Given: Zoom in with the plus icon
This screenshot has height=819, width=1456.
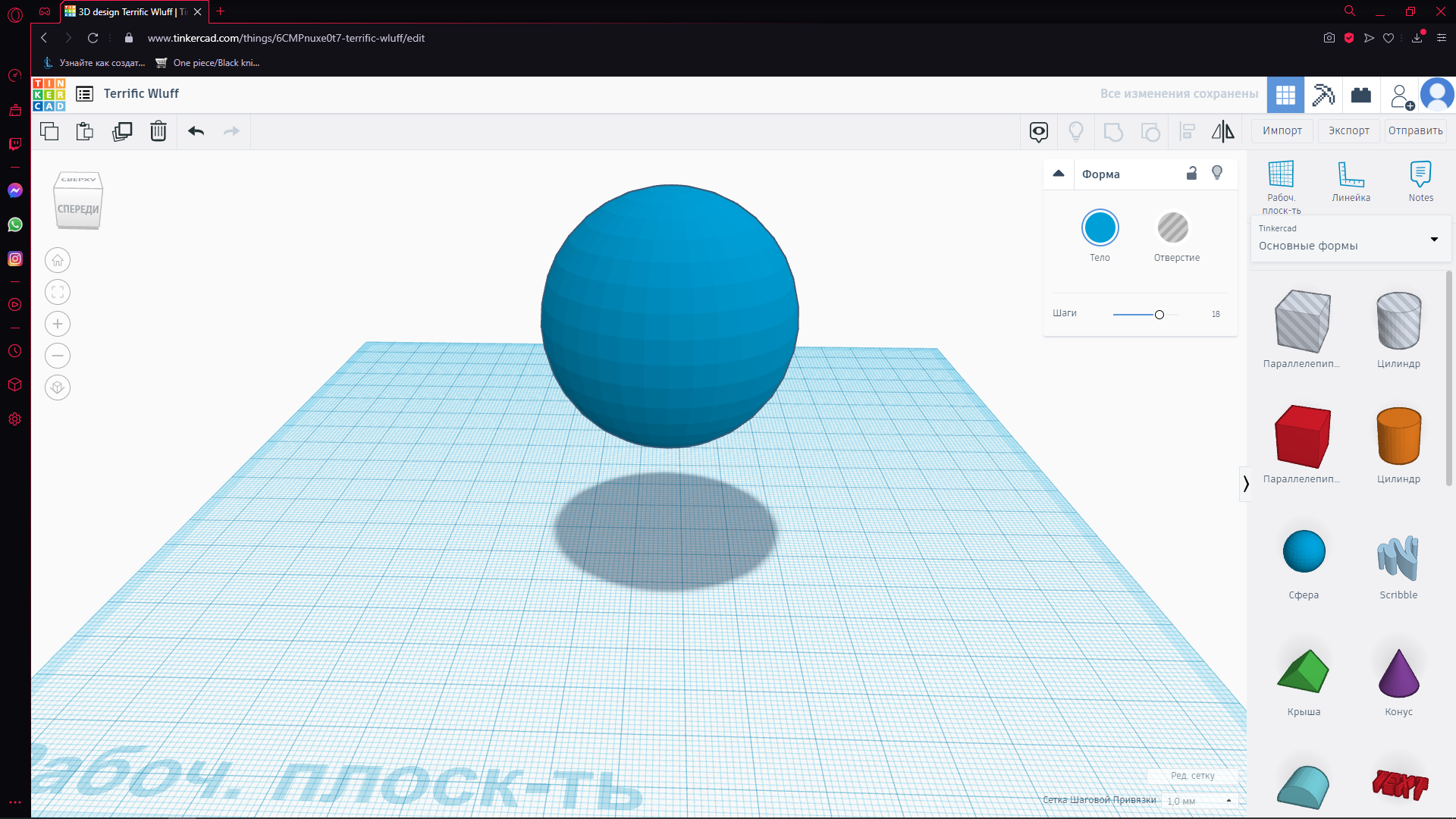Looking at the screenshot, I should [58, 324].
